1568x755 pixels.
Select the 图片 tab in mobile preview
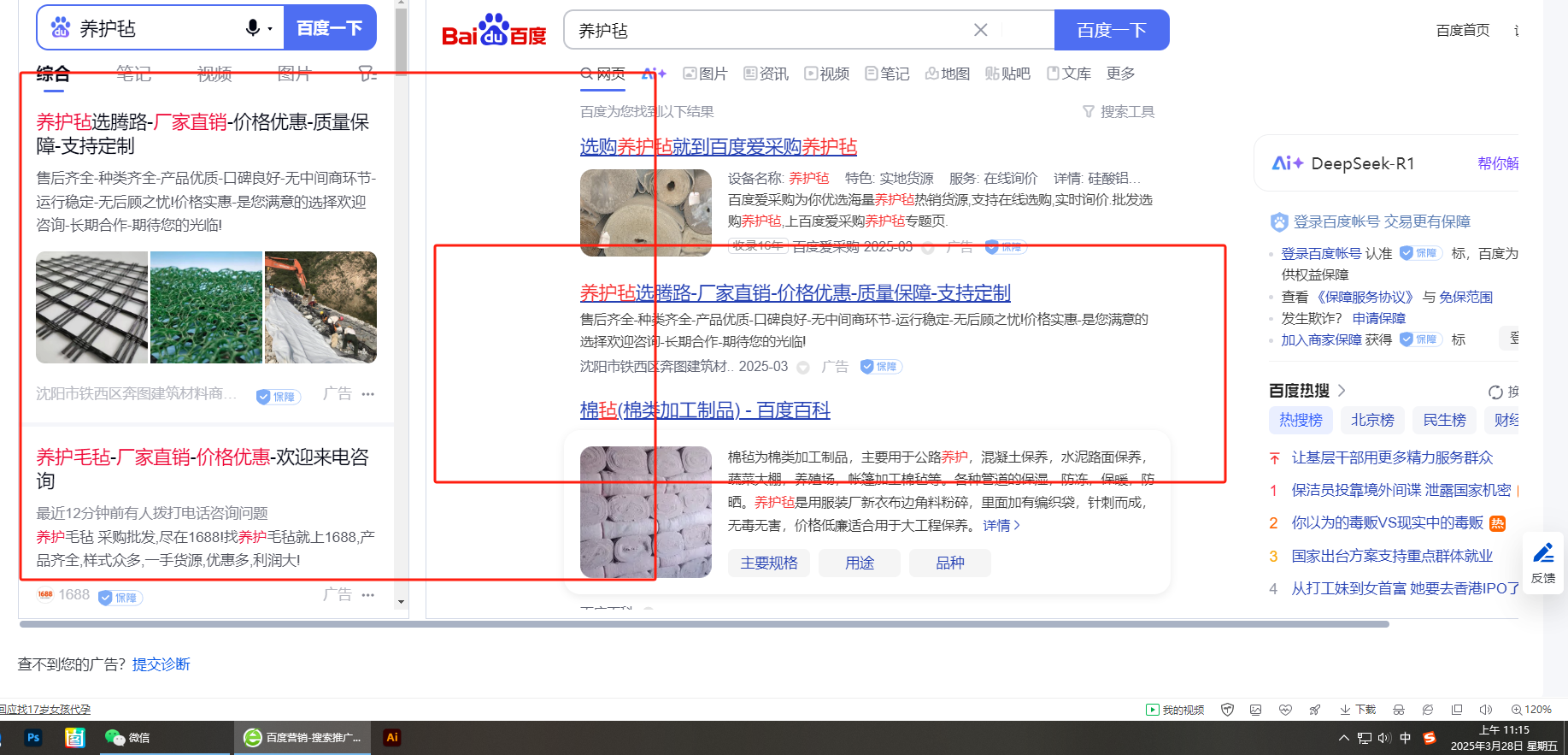pyautogui.click(x=295, y=74)
